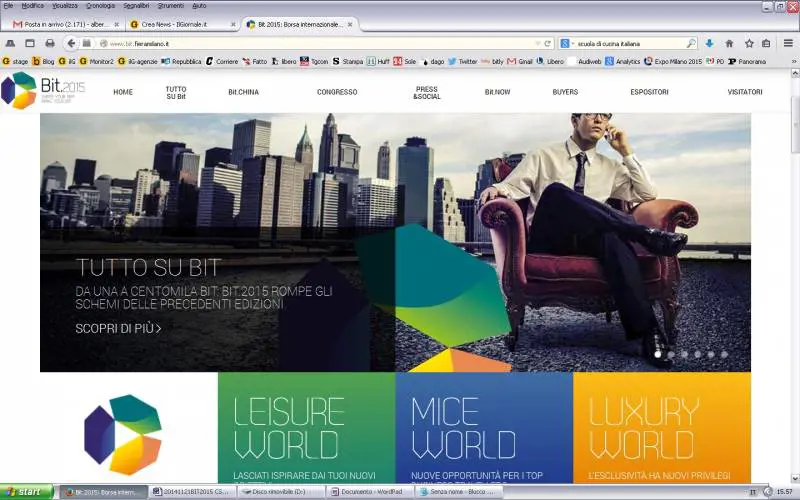Reload the page with the refresh icon
Image resolution: width=800 pixels, height=500 pixels.
[x=547, y=43]
